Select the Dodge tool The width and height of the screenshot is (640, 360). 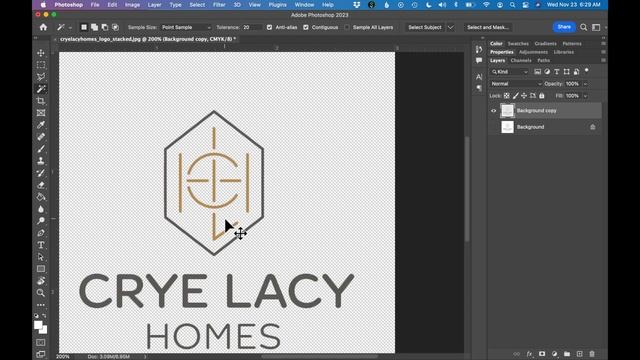pyautogui.click(x=41, y=221)
